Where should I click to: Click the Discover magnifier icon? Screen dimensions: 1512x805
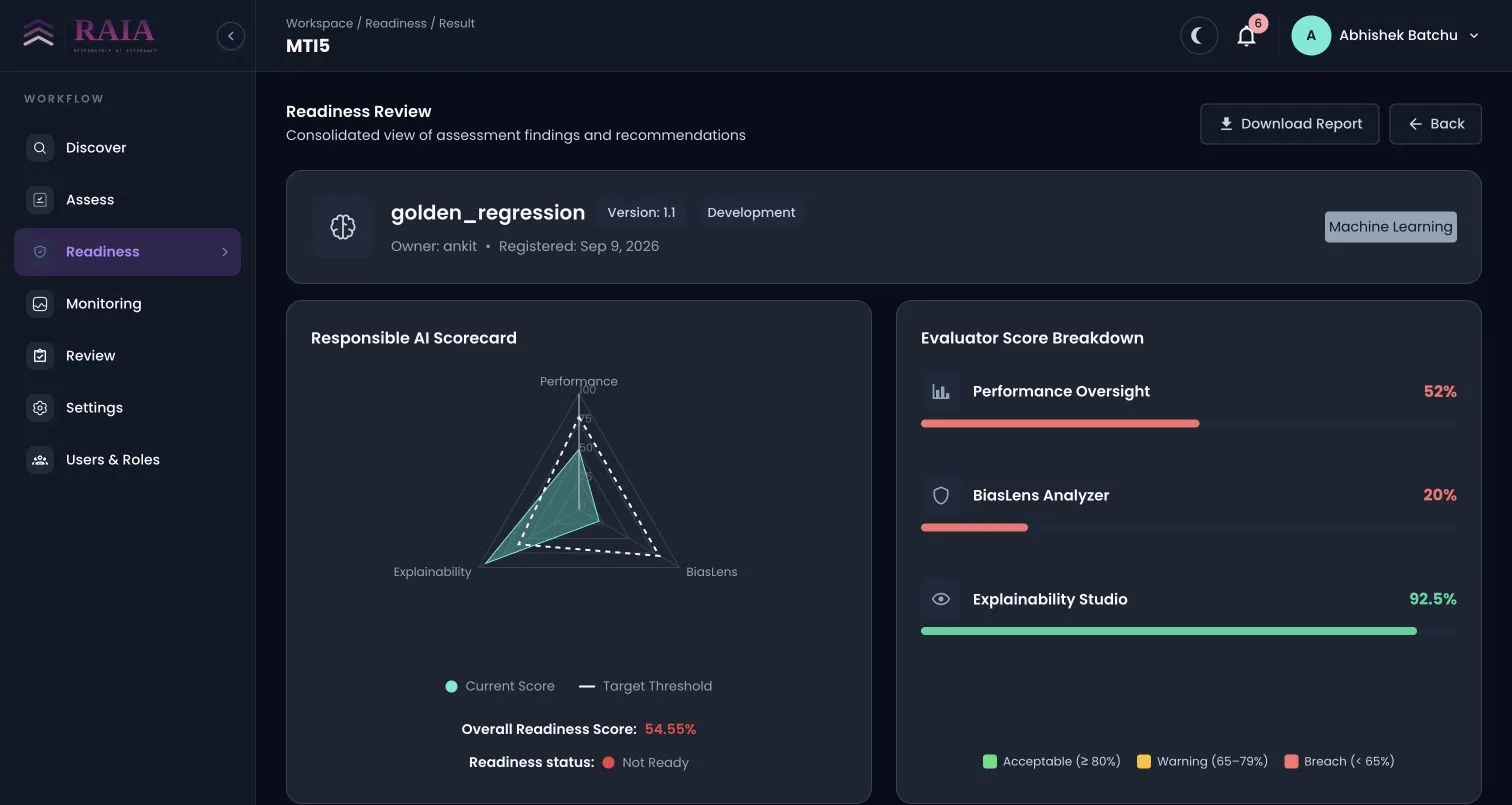pyautogui.click(x=40, y=148)
